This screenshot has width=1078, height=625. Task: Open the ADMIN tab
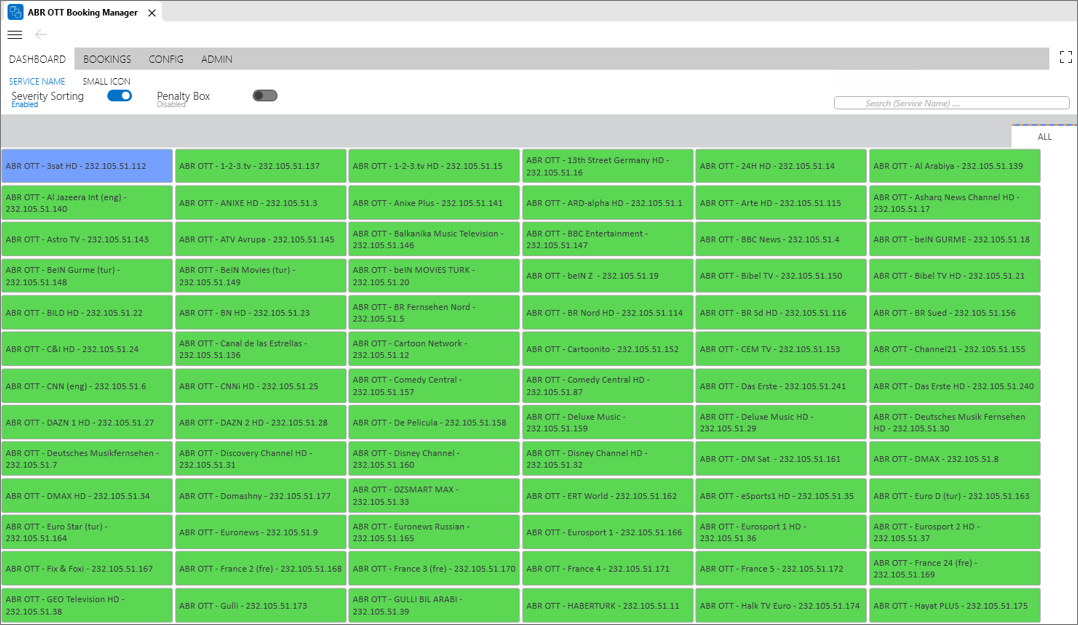(217, 59)
